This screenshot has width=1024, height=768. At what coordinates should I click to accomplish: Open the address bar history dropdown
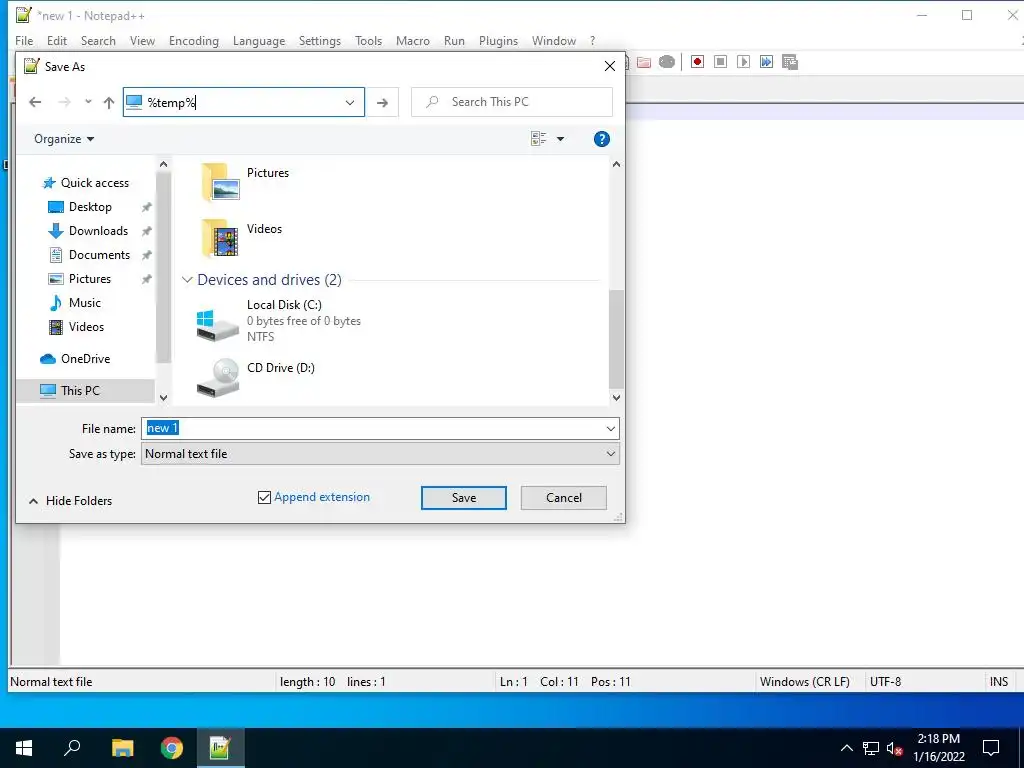coord(350,103)
